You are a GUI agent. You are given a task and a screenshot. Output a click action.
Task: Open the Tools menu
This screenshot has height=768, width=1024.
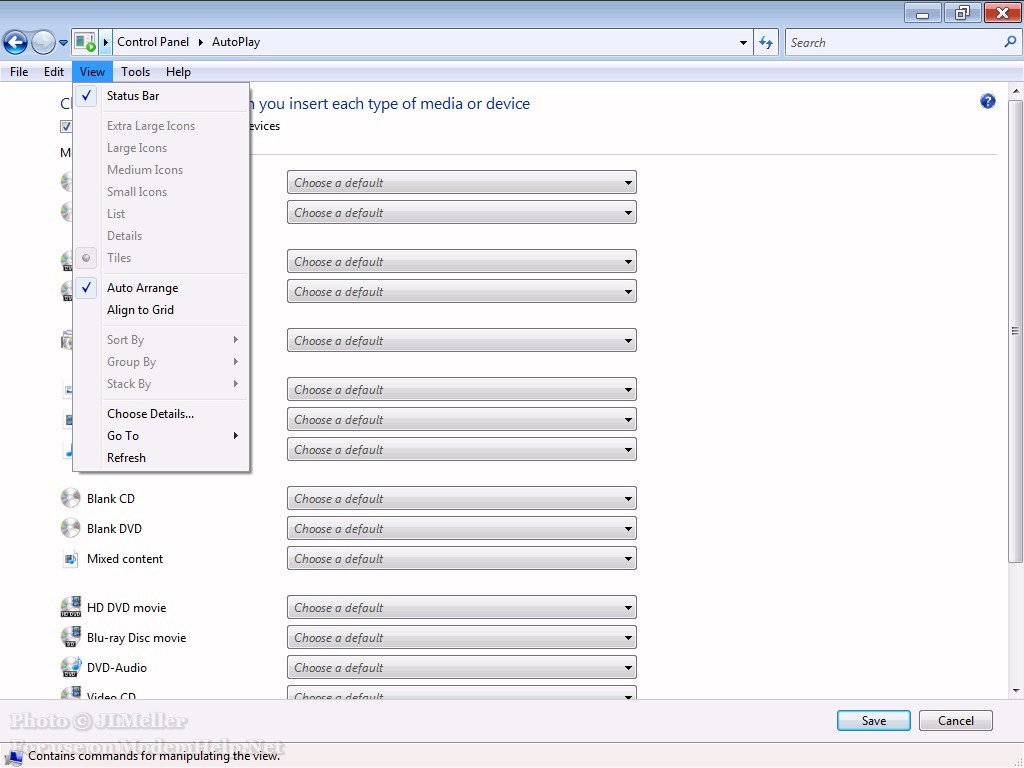135,72
